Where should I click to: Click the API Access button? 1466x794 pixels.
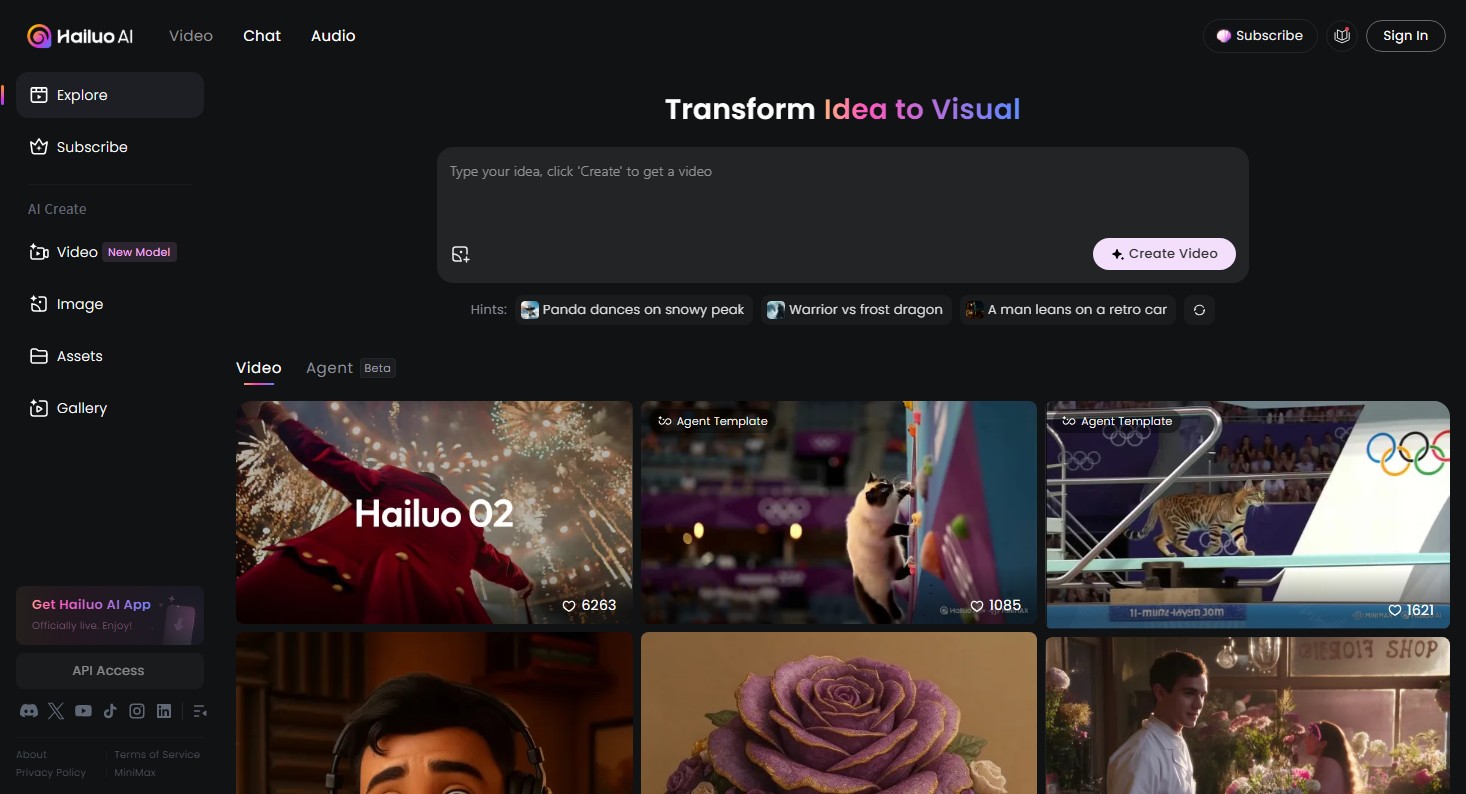click(110, 671)
